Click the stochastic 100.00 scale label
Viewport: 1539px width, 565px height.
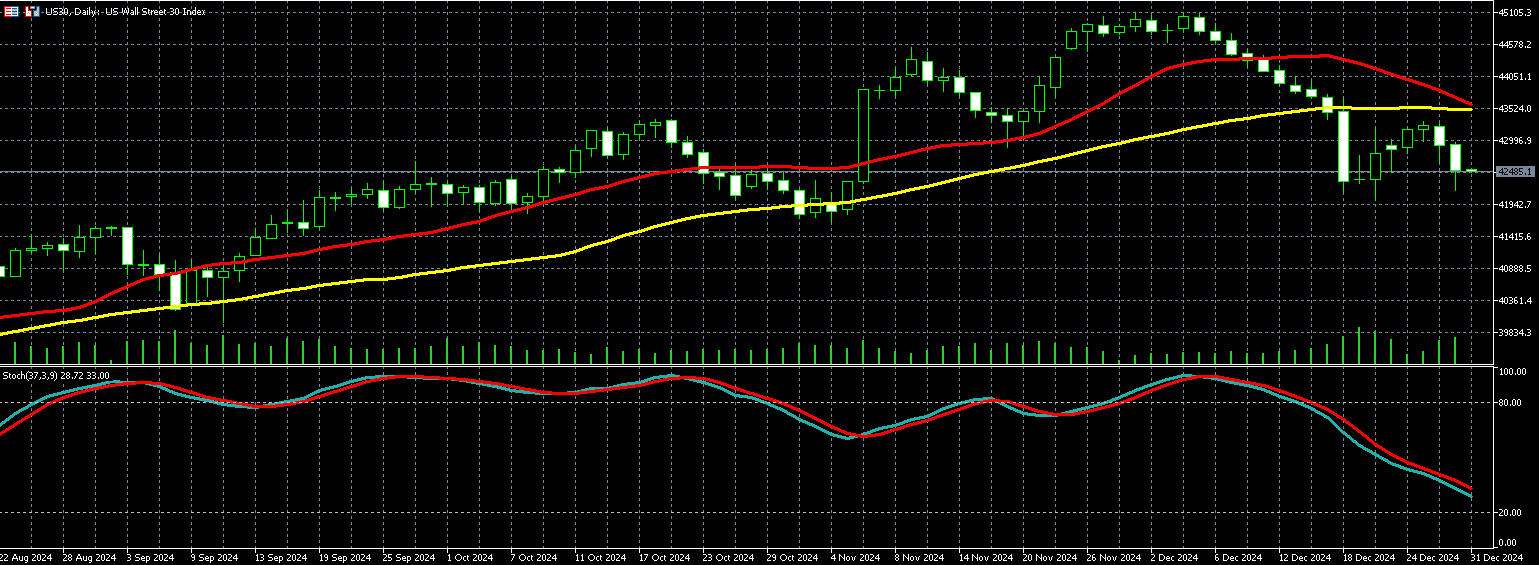click(1512, 372)
